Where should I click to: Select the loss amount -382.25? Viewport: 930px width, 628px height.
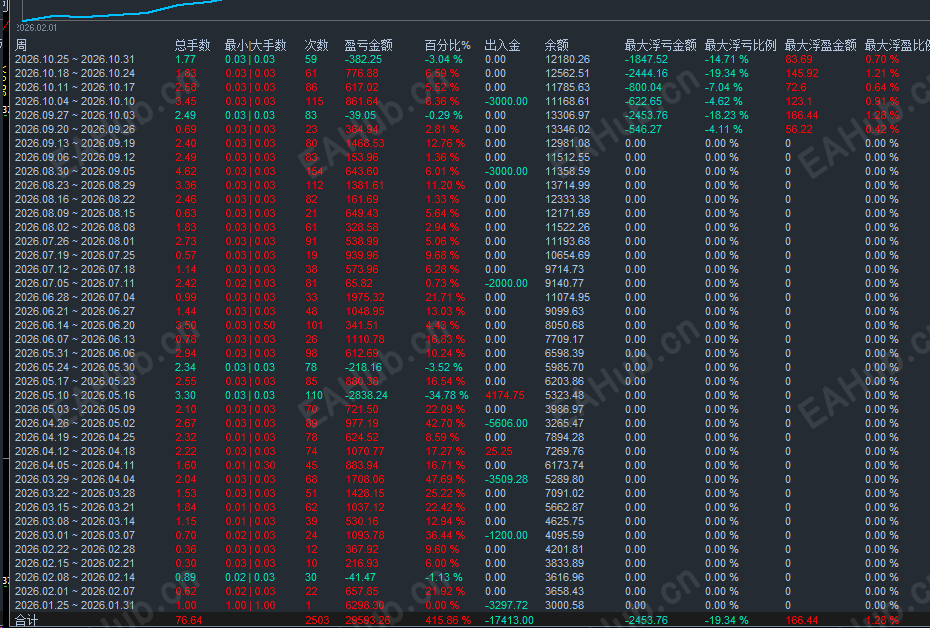point(363,59)
